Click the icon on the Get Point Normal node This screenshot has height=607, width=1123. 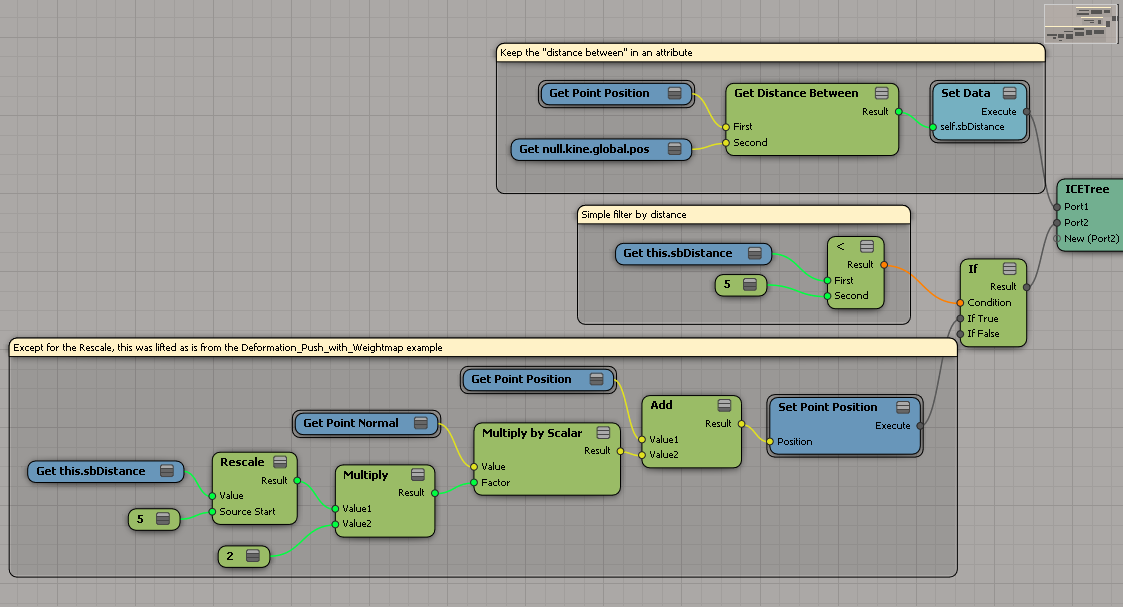[420, 423]
